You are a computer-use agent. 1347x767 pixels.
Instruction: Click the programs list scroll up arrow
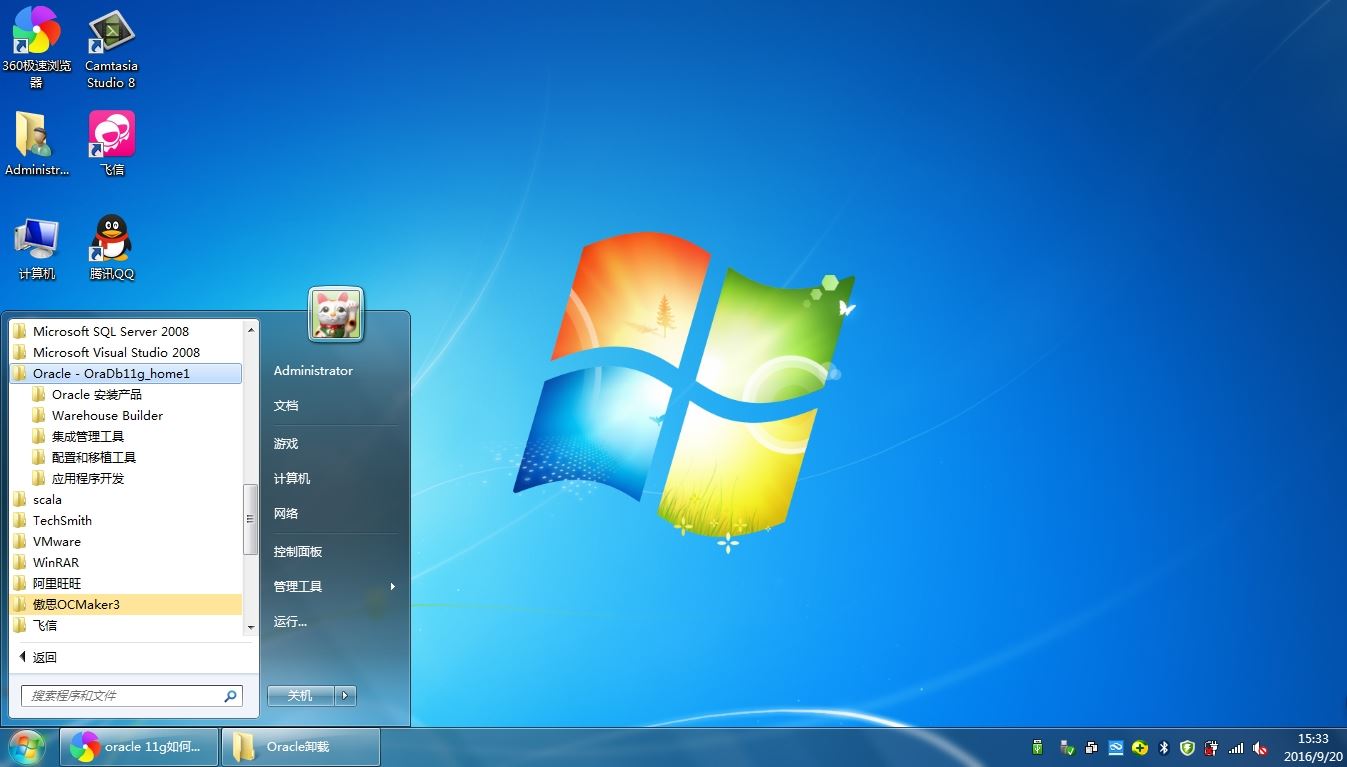pyautogui.click(x=251, y=328)
